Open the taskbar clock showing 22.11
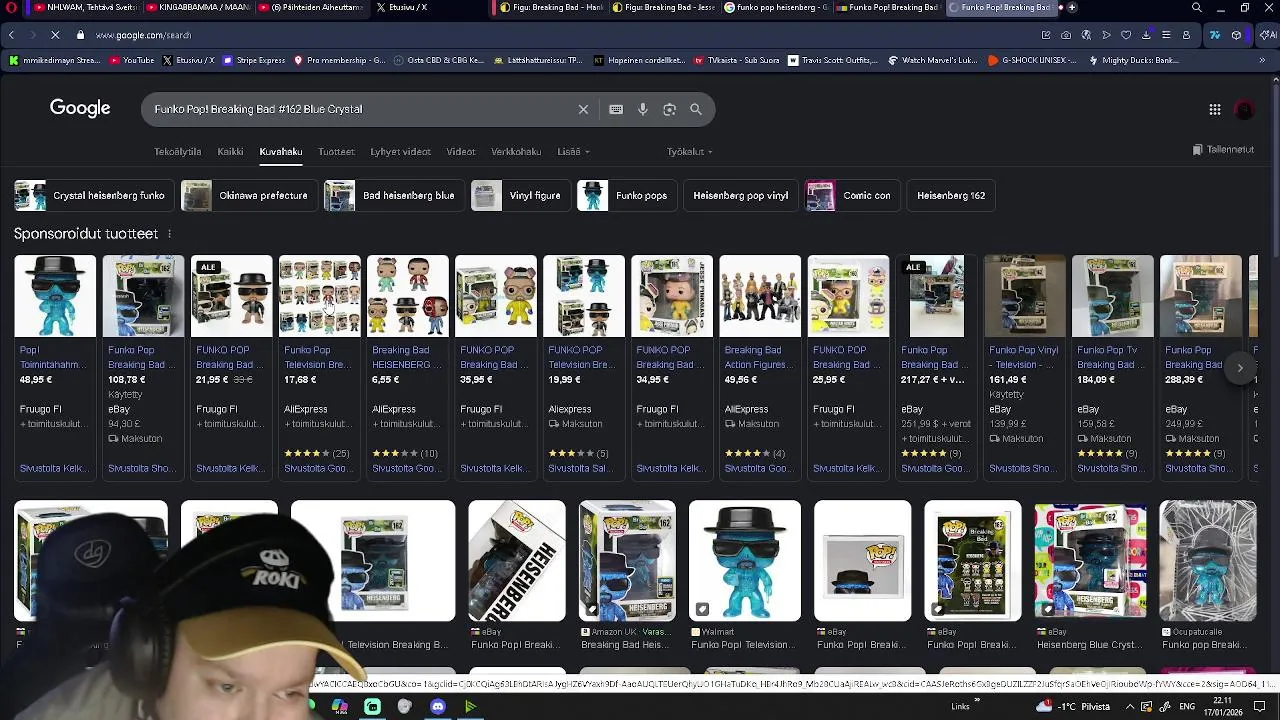 [x=1222, y=707]
